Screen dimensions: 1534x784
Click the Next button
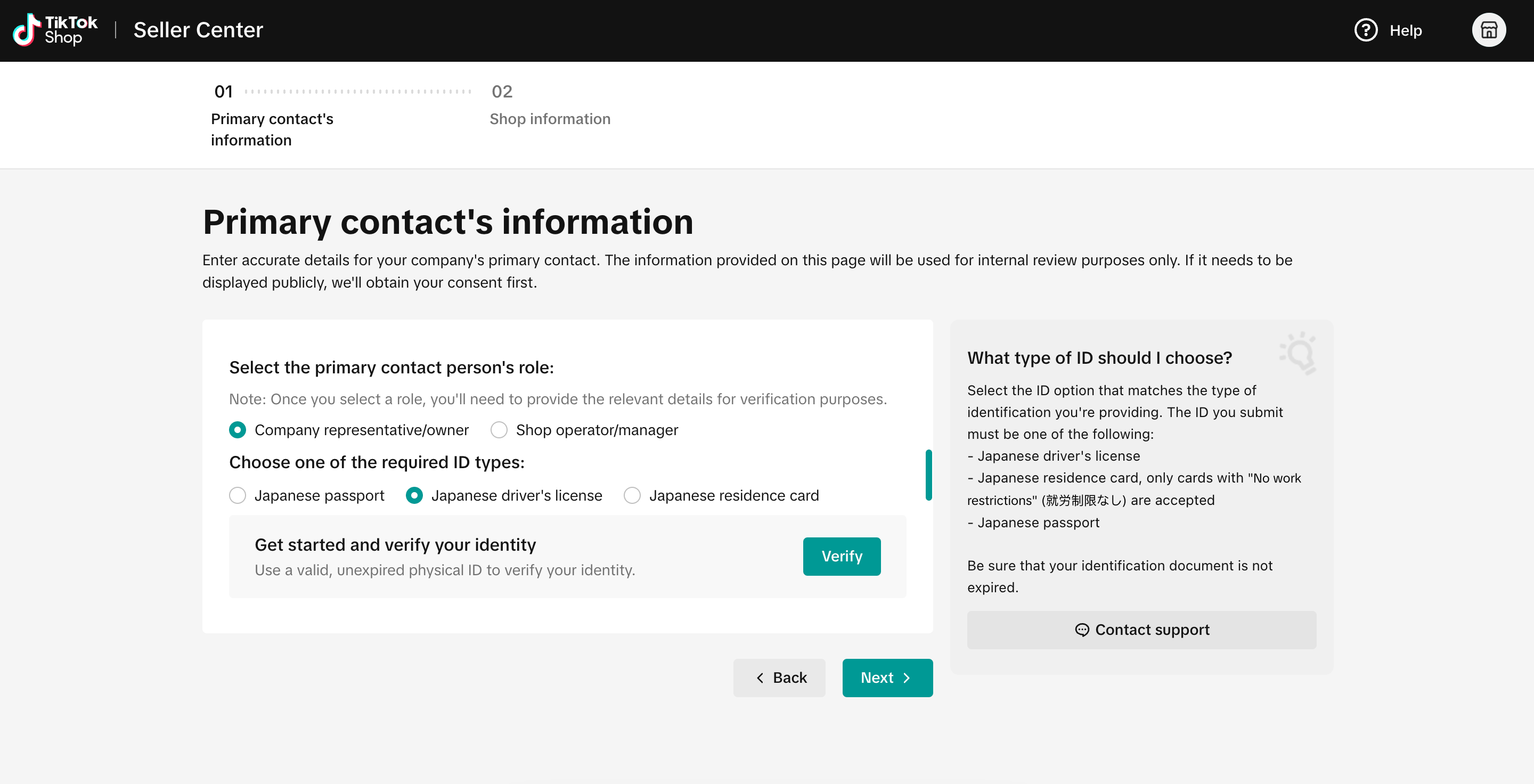(887, 678)
